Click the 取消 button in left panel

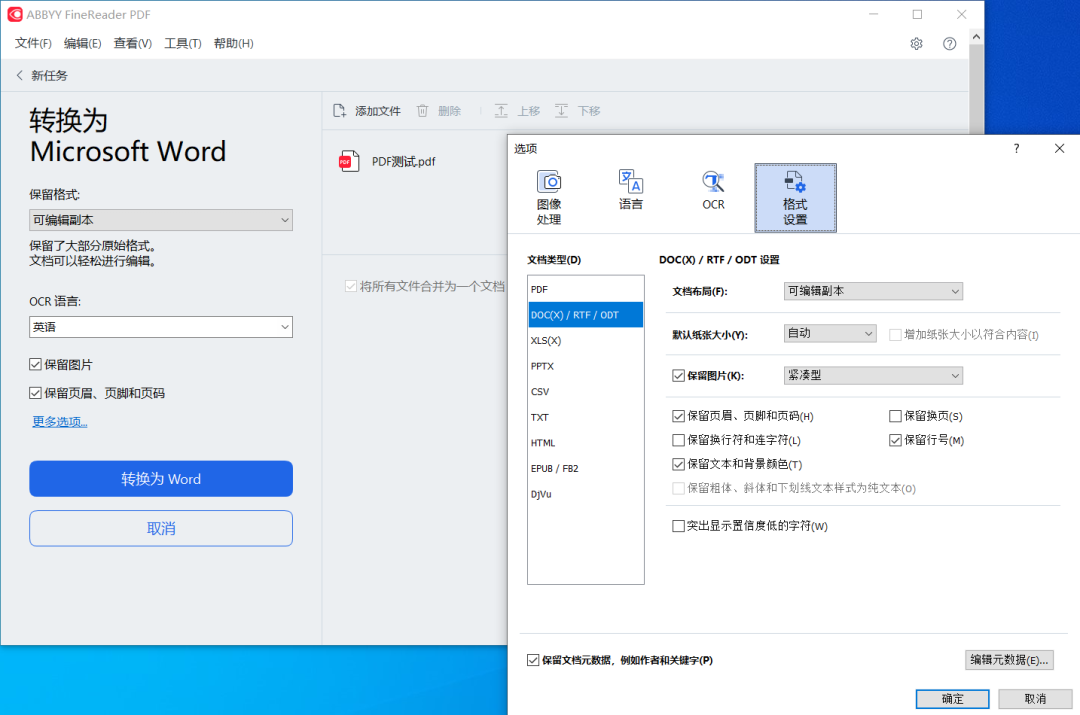pos(160,528)
